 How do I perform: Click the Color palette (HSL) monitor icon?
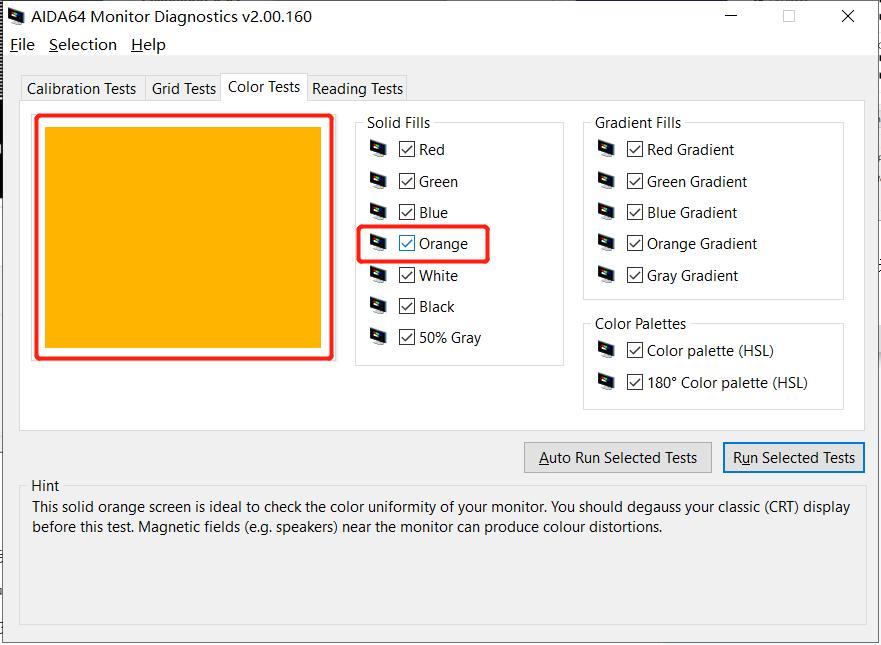pos(607,351)
